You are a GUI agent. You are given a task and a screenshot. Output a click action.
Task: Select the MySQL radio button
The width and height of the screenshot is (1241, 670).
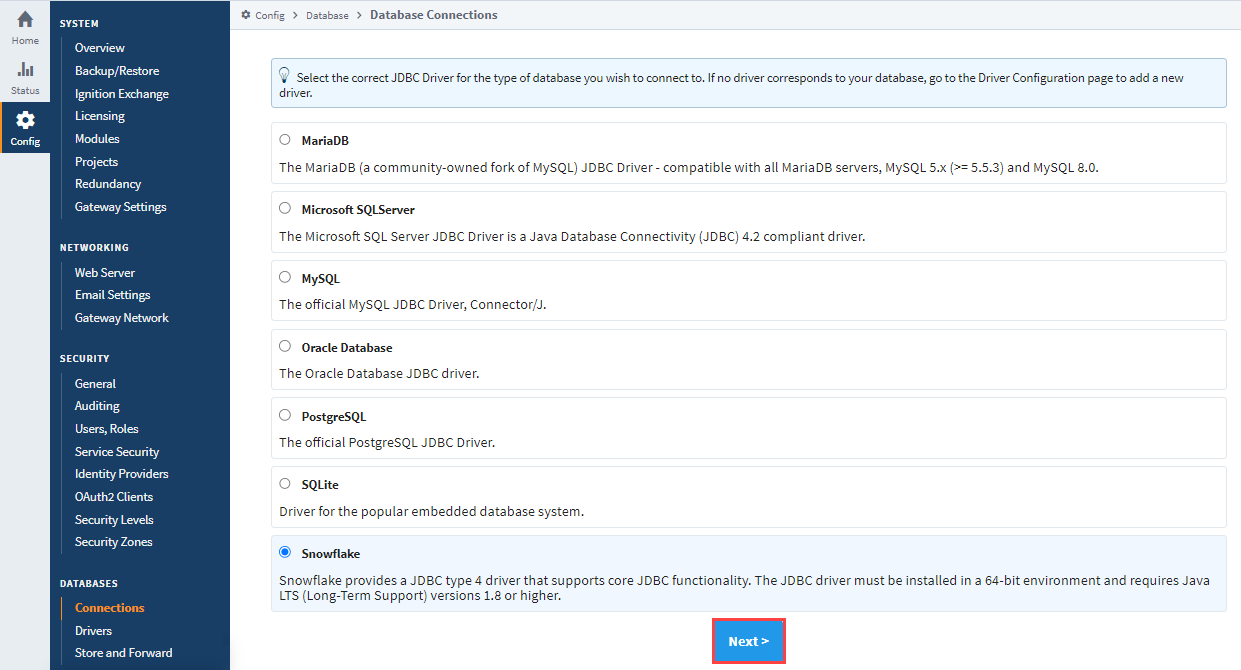pos(285,278)
